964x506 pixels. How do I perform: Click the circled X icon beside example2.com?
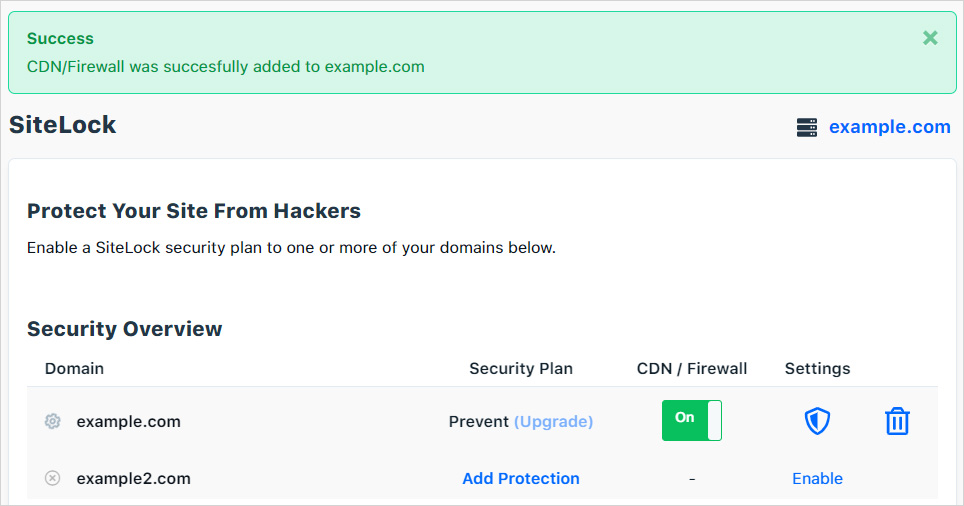coord(53,479)
